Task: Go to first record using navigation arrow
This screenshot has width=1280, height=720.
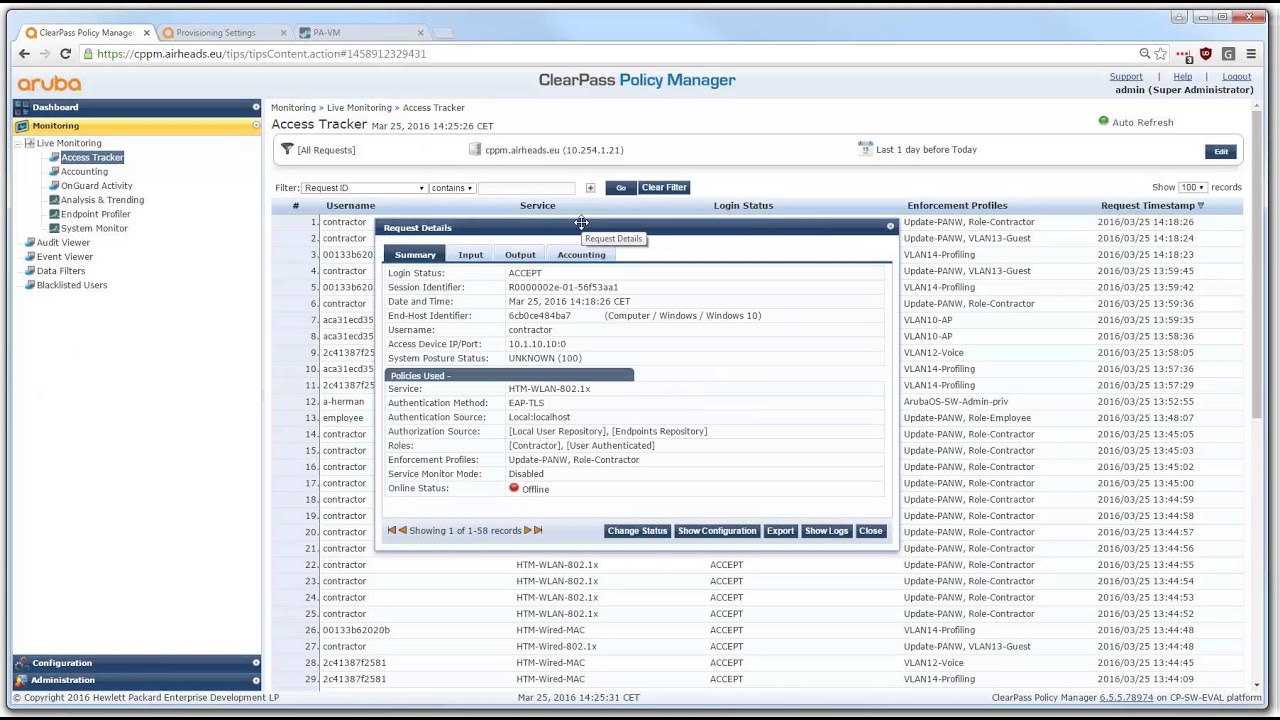Action: click(x=392, y=530)
